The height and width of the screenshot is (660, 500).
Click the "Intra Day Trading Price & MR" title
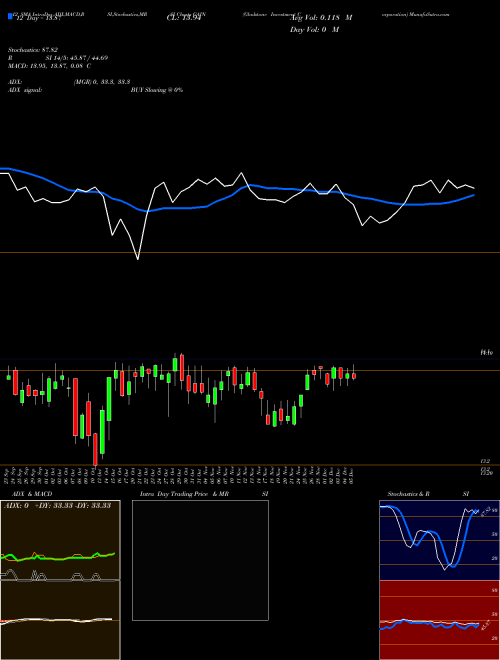tap(184, 494)
